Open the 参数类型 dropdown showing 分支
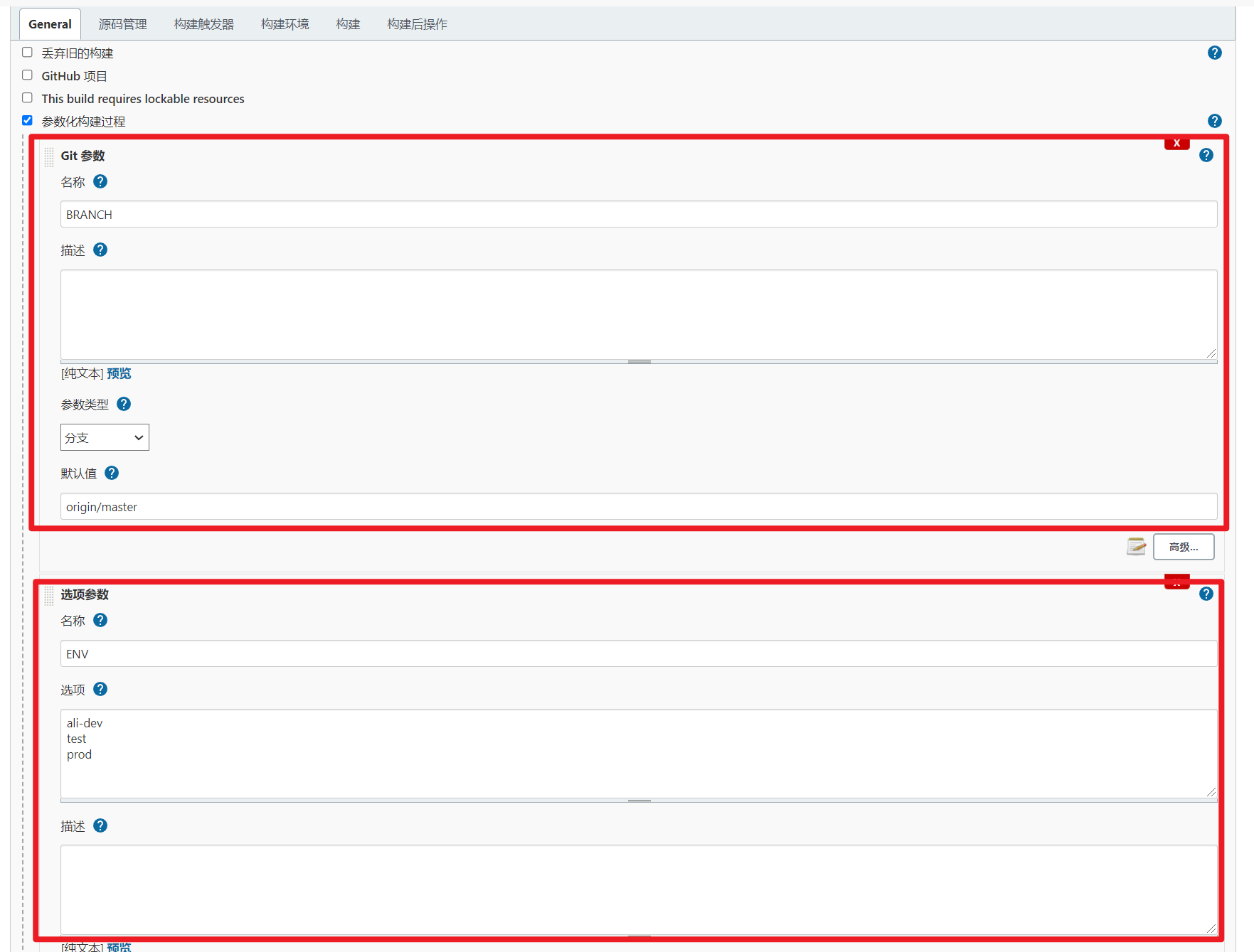 tap(105, 437)
